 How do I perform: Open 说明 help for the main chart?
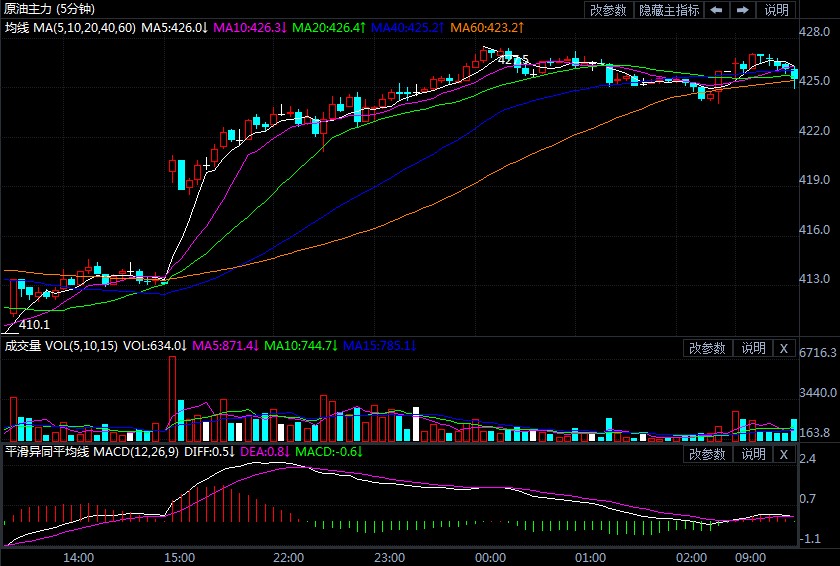777,10
